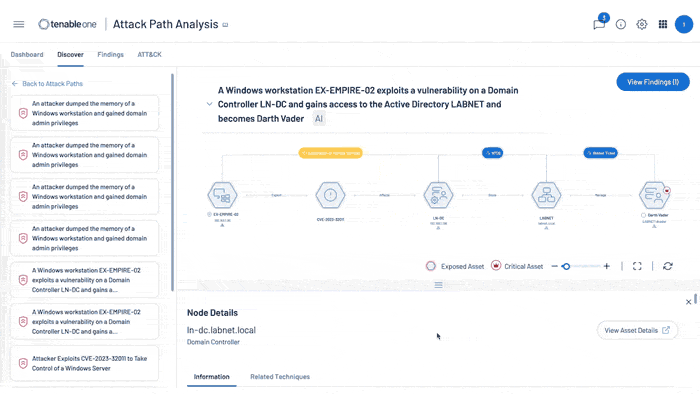Click the yellow technique tag on the graph

(x=330, y=153)
